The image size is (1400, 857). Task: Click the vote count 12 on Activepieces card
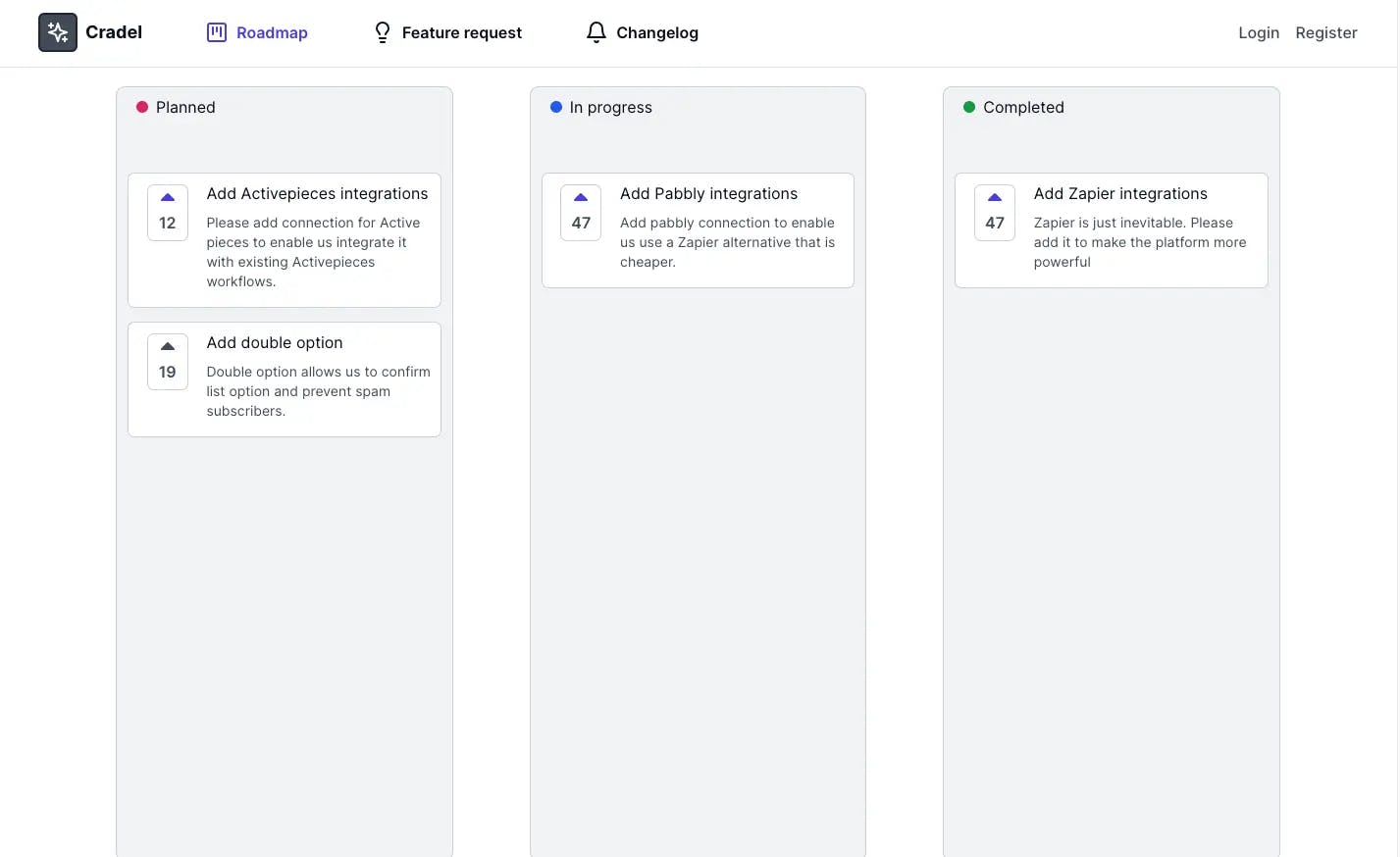167,224
